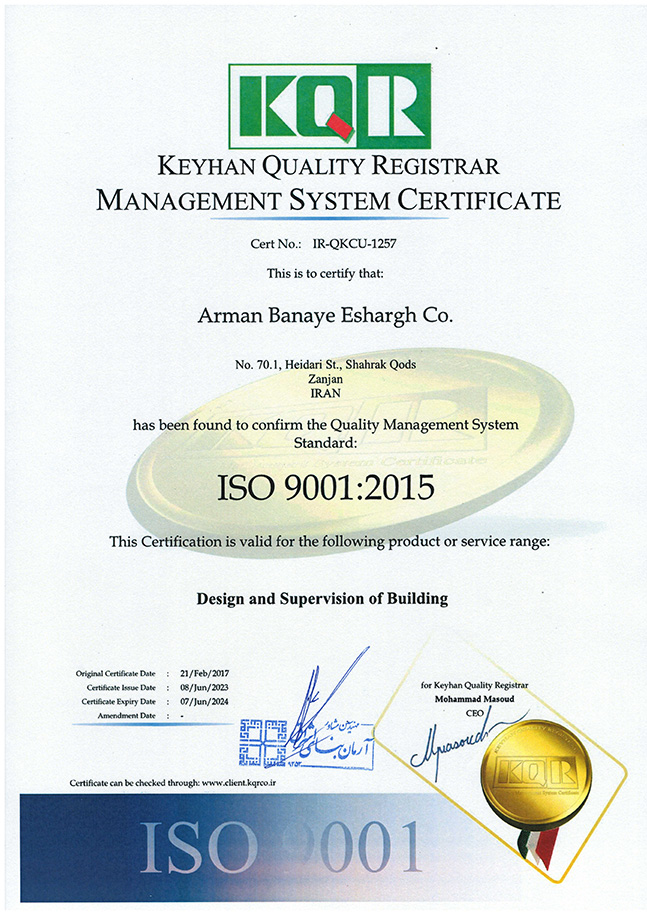Click the 'Certificate Issue Date' label
This screenshot has width=647, height=915.
(121, 687)
